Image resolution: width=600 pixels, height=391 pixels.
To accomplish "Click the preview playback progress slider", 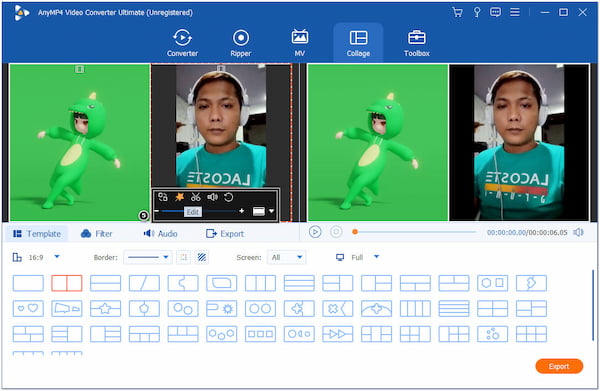I will [415, 232].
